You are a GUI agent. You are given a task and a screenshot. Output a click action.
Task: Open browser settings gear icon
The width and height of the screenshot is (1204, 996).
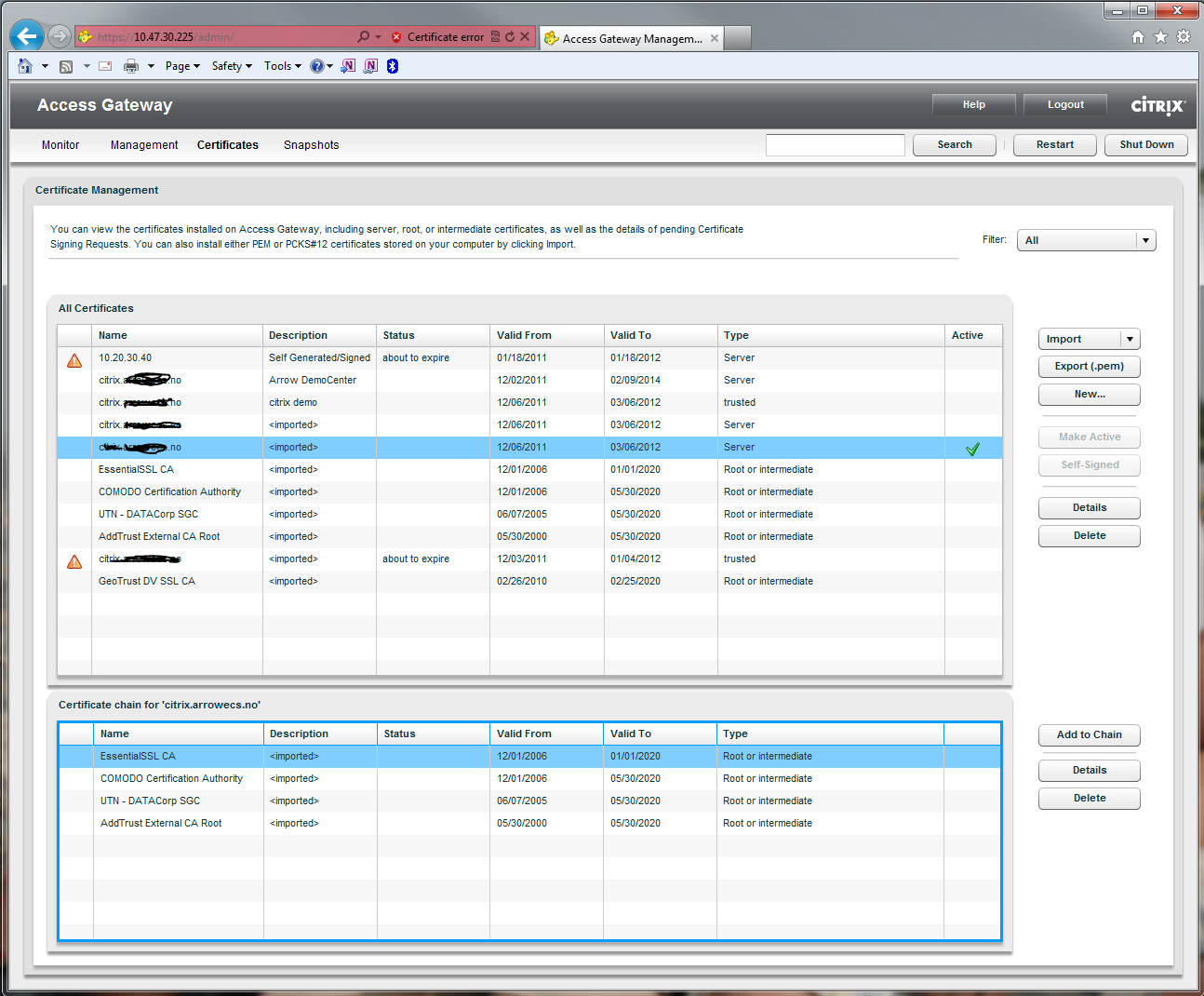pos(1184,36)
